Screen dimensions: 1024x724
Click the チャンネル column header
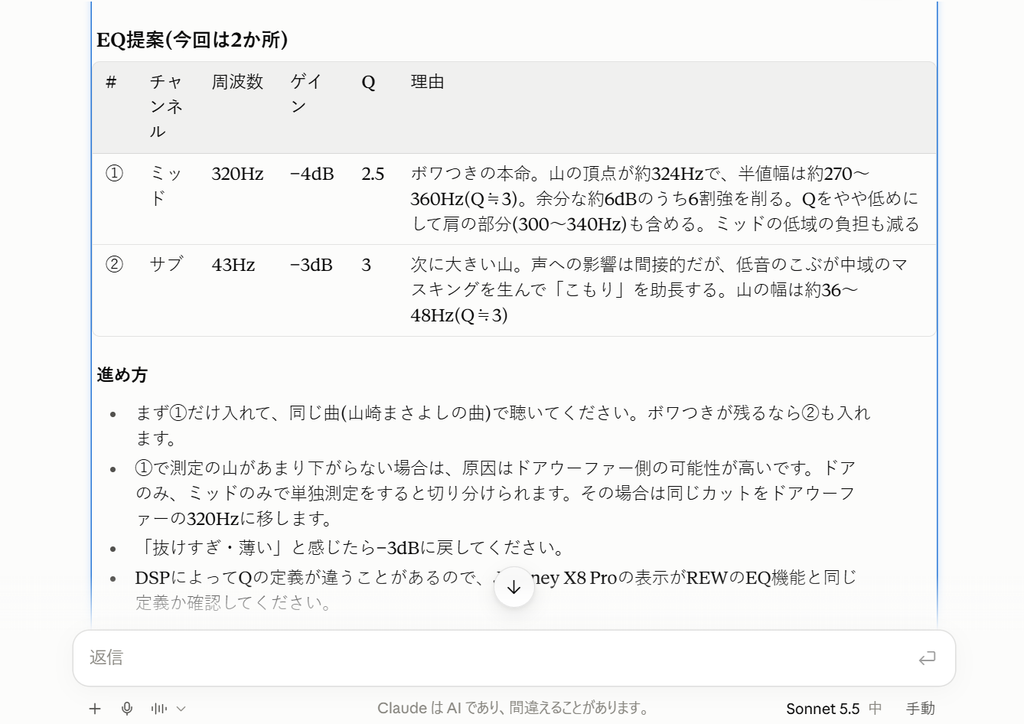[x=167, y=106]
